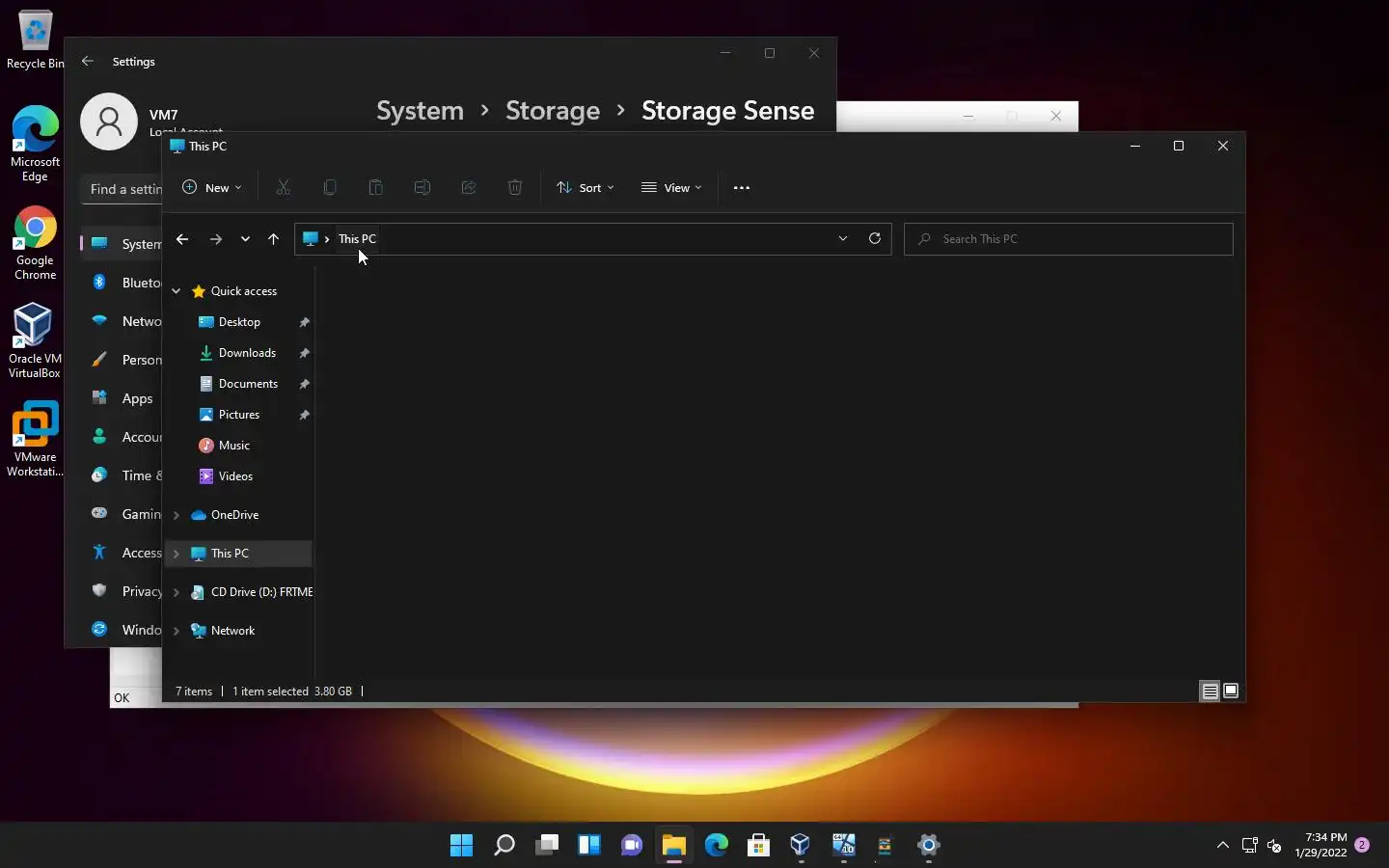Click Storage in the Settings breadcrumb
1389x868 pixels.
[553, 111]
